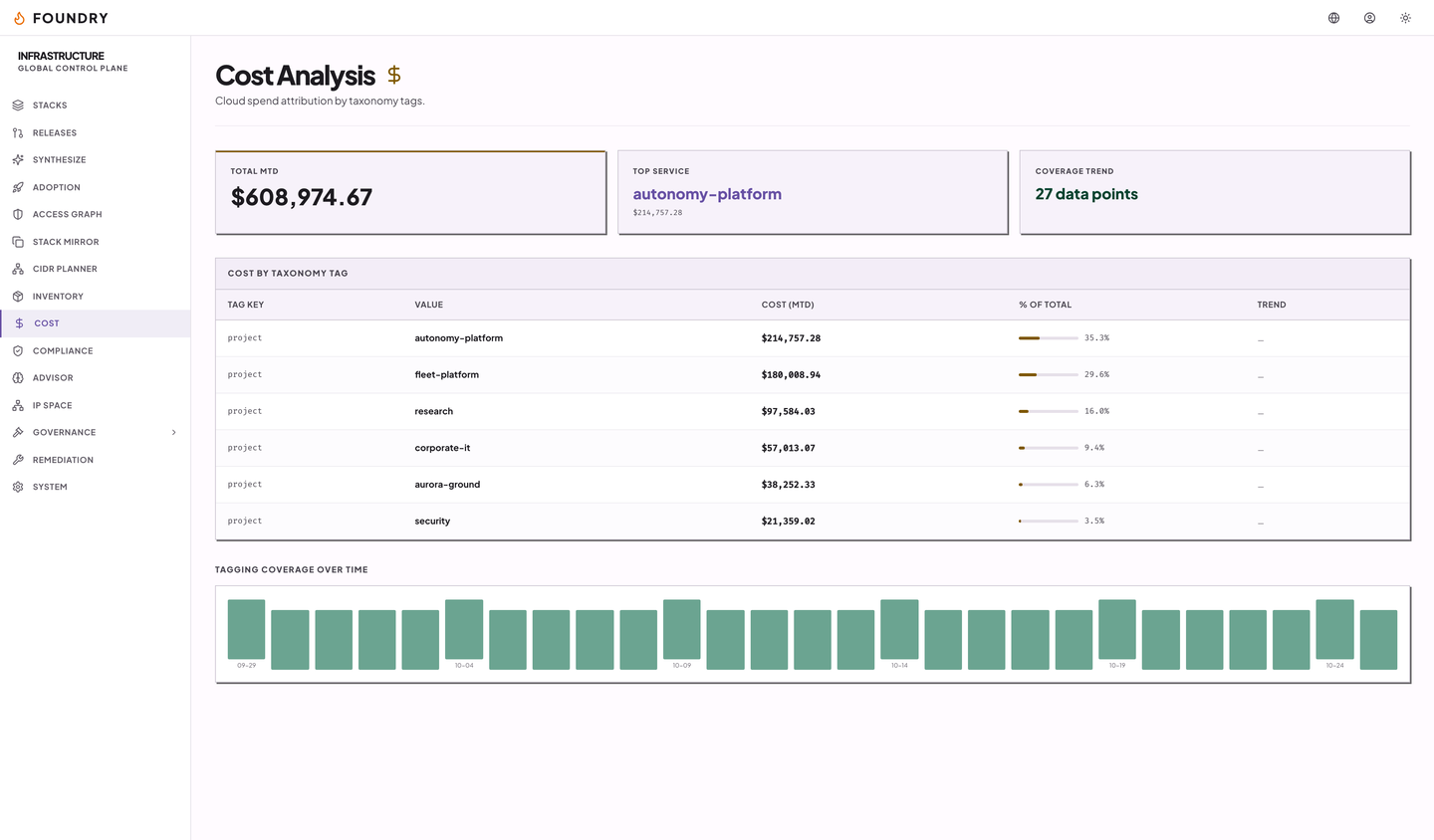This screenshot has height=840, width=1434.
Task: Click the coverage bar labeled 09-29
Action: (247, 629)
